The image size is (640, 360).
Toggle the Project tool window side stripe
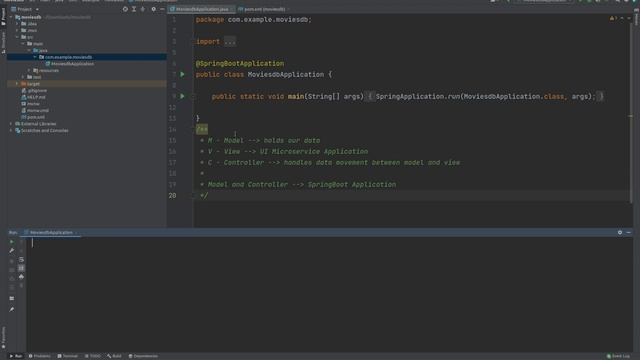click(3, 17)
